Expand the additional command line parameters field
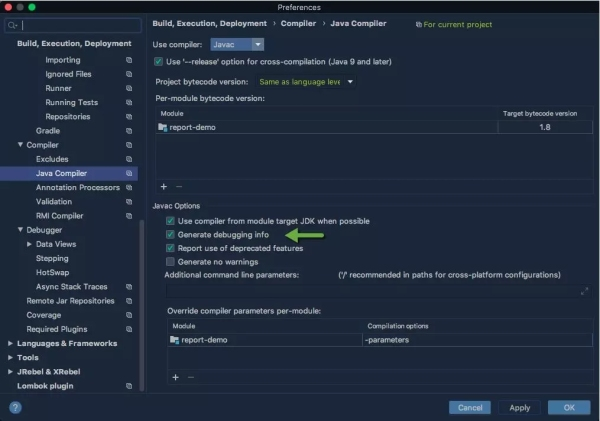The image size is (600, 421). point(584,292)
